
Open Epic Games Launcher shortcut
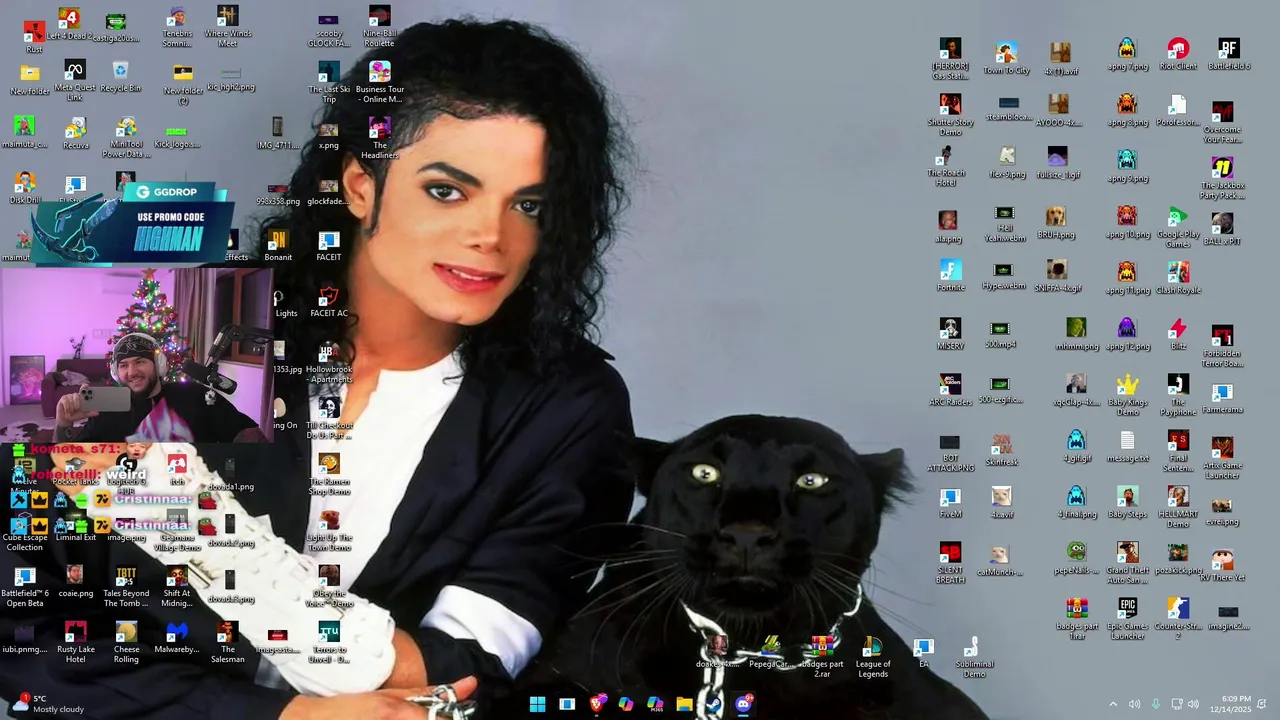pyautogui.click(x=1128, y=619)
